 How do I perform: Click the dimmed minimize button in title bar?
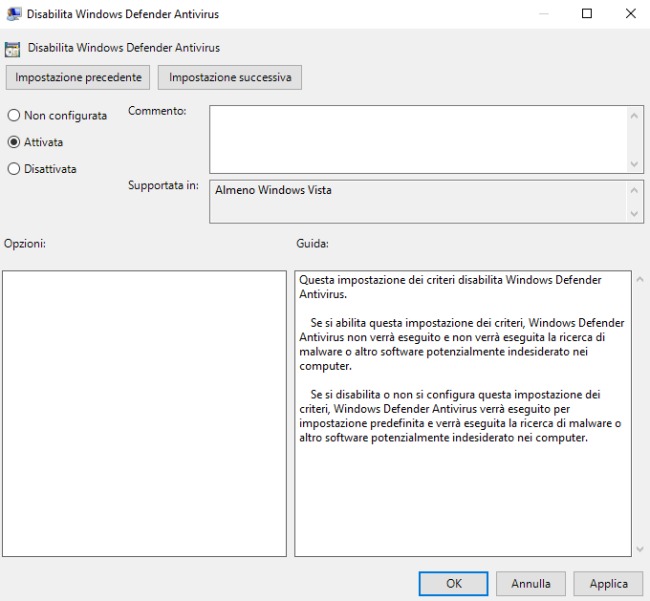[x=543, y=14]
